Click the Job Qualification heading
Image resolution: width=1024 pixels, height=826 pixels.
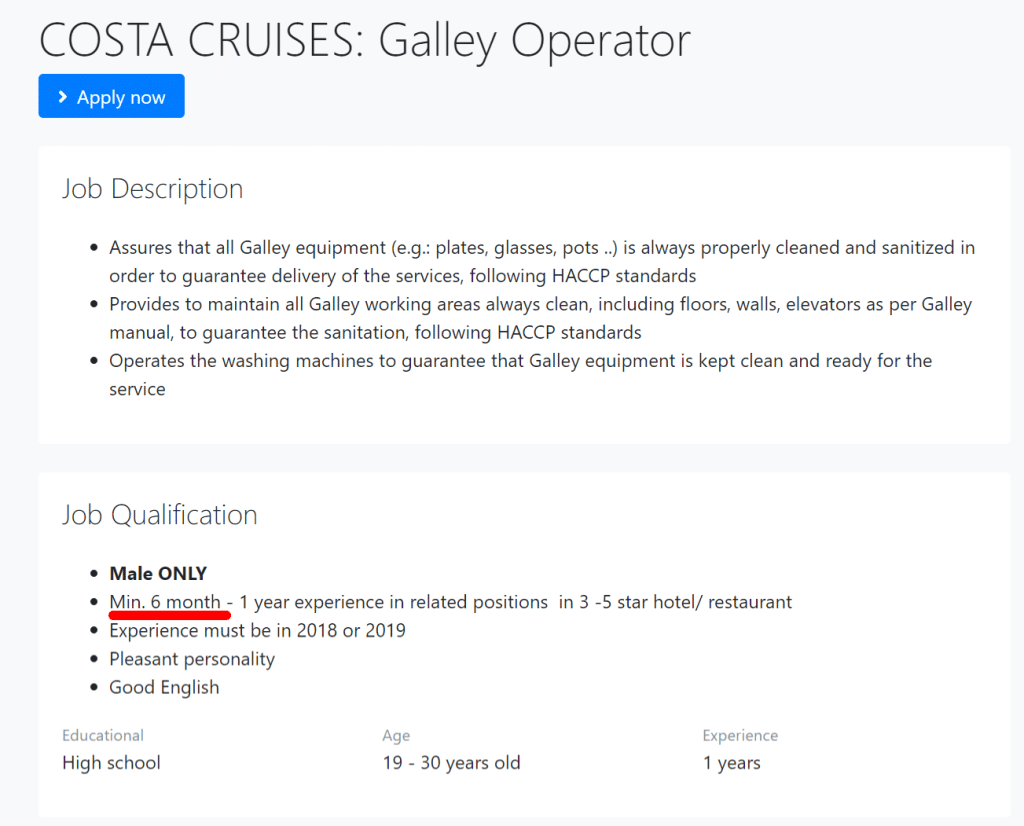tap(159, 515)
